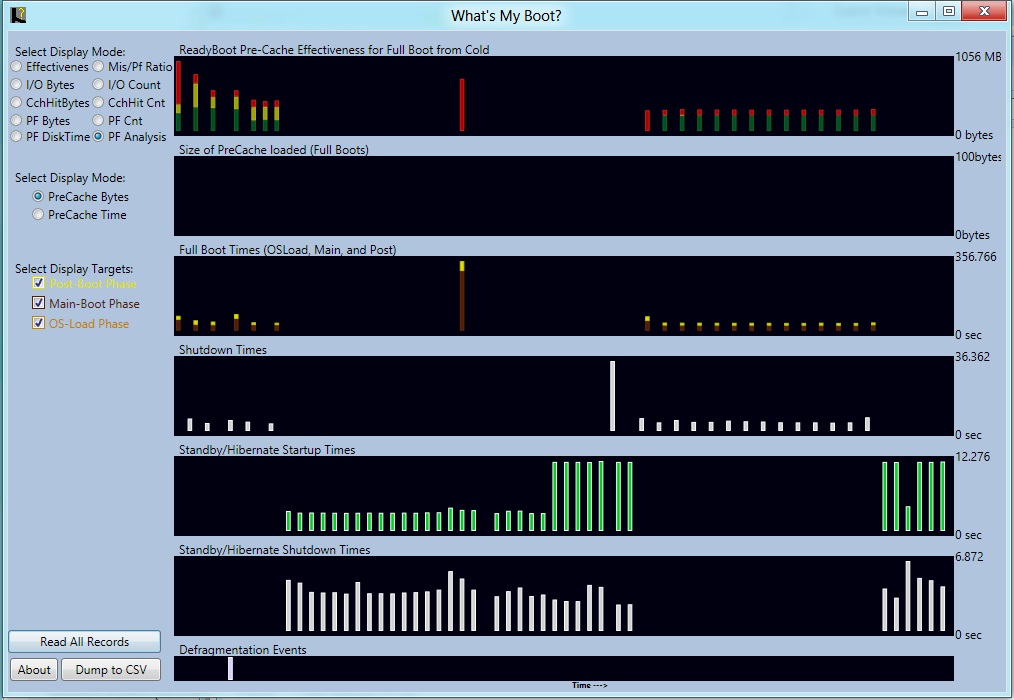Image resolution: width=1014 pixels, height=700 pixels.
Task: Click the "Shutdown Times" chart heading
Action: (223, 350)
